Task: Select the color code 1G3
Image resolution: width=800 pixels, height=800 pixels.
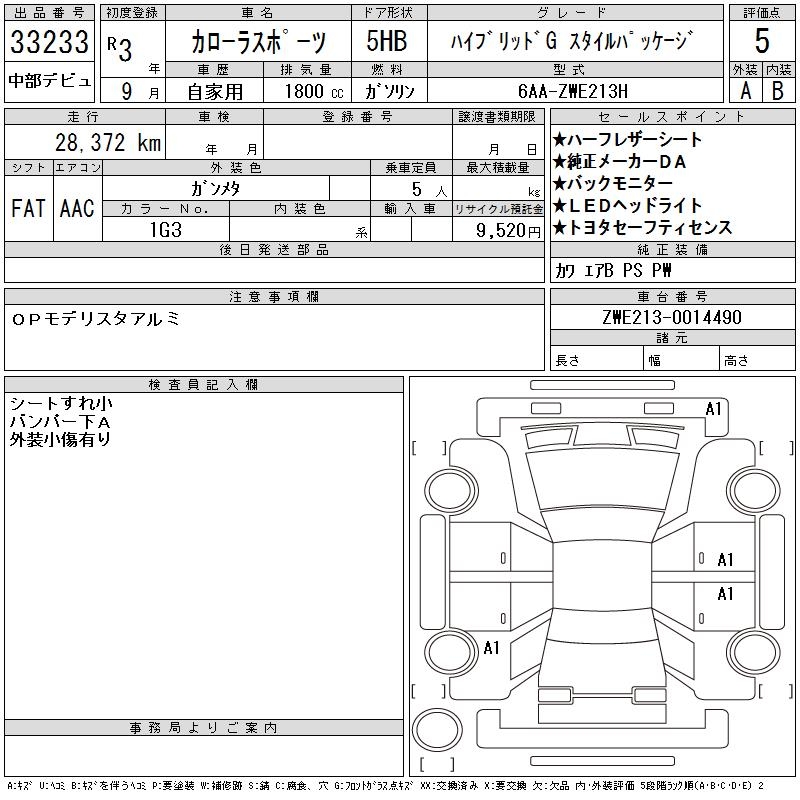Action: click(x=165, y=230)
